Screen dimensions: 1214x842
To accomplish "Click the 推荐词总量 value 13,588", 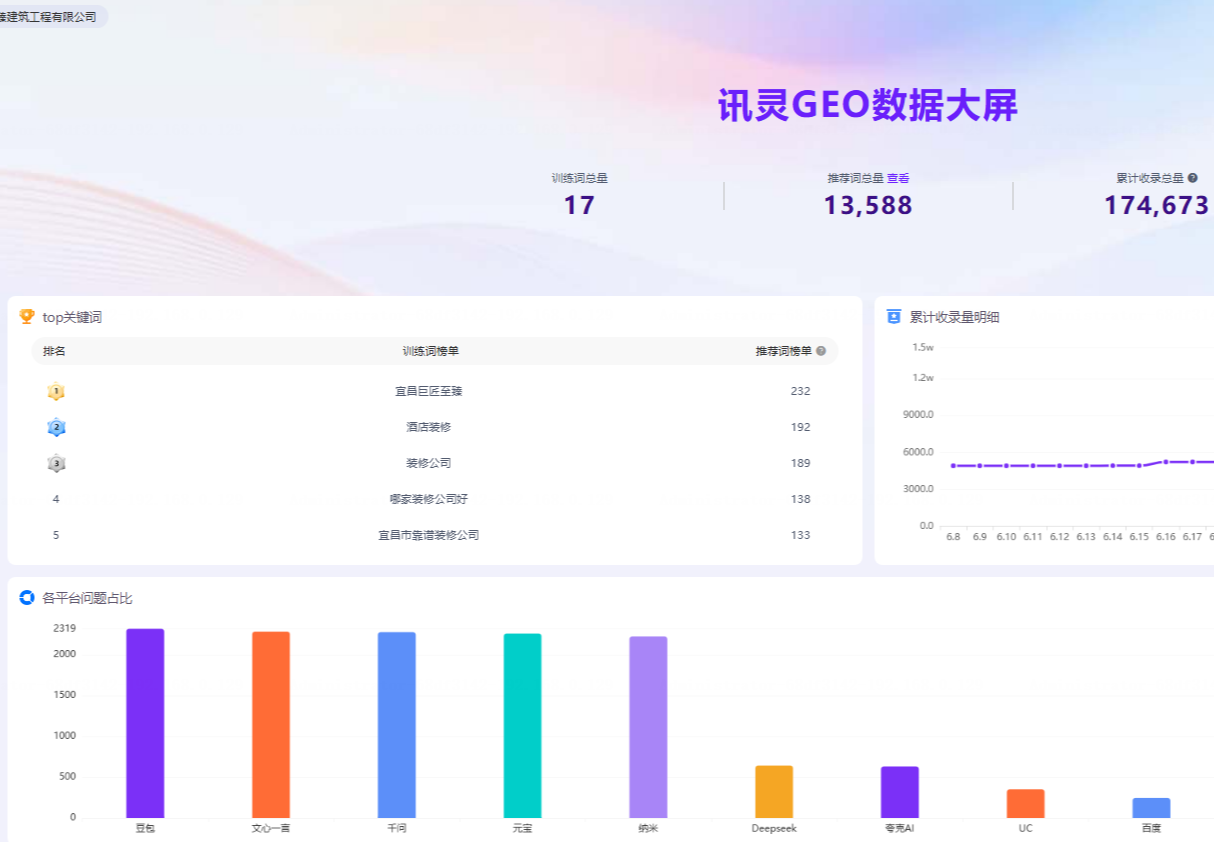I will coord(868,205).
